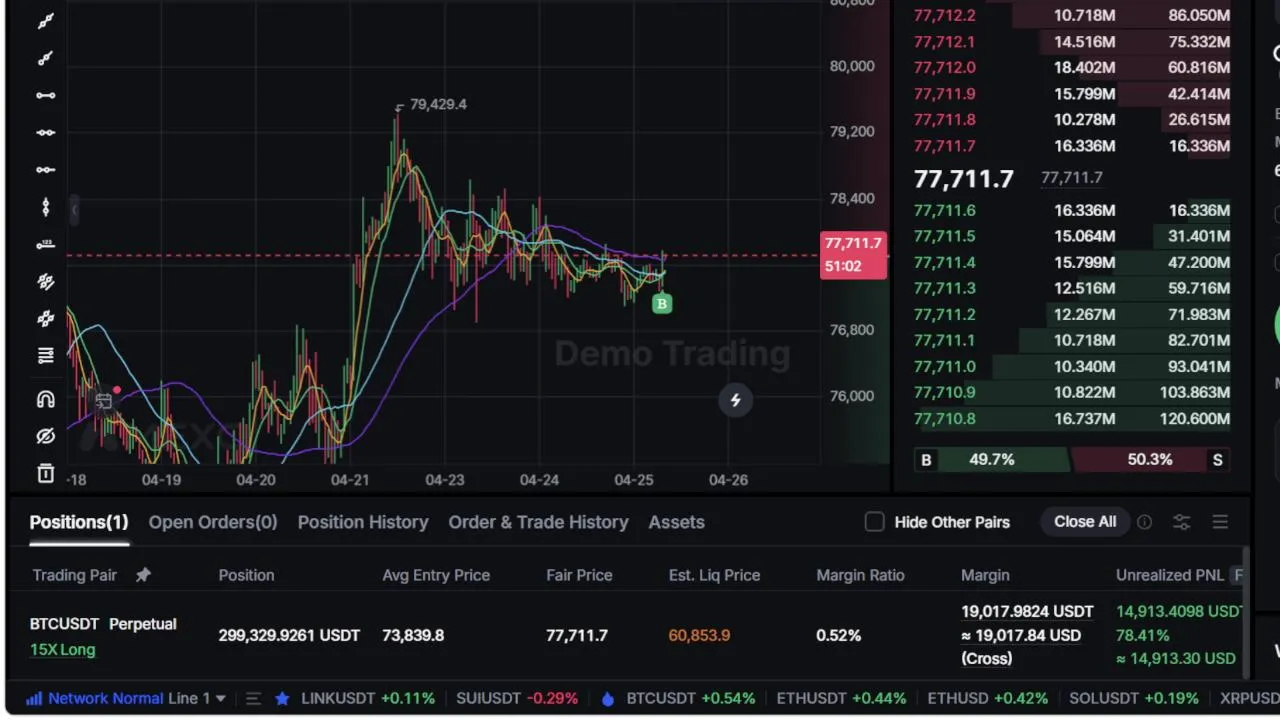Select the straight trend line drawing tool
This screenshot has width=1280, height=720.
(x=45, y=21)
